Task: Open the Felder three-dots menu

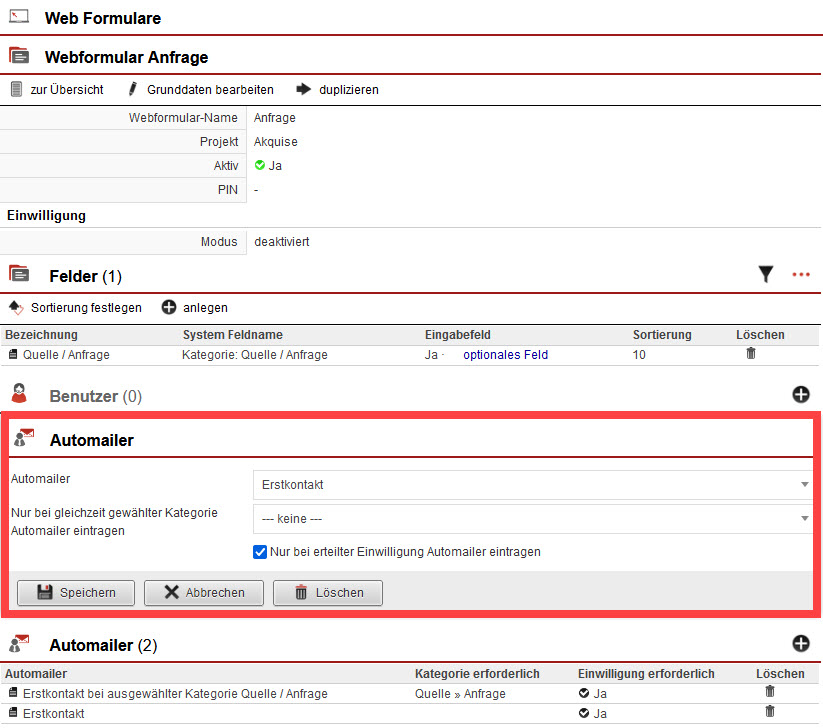Action: 801,275
